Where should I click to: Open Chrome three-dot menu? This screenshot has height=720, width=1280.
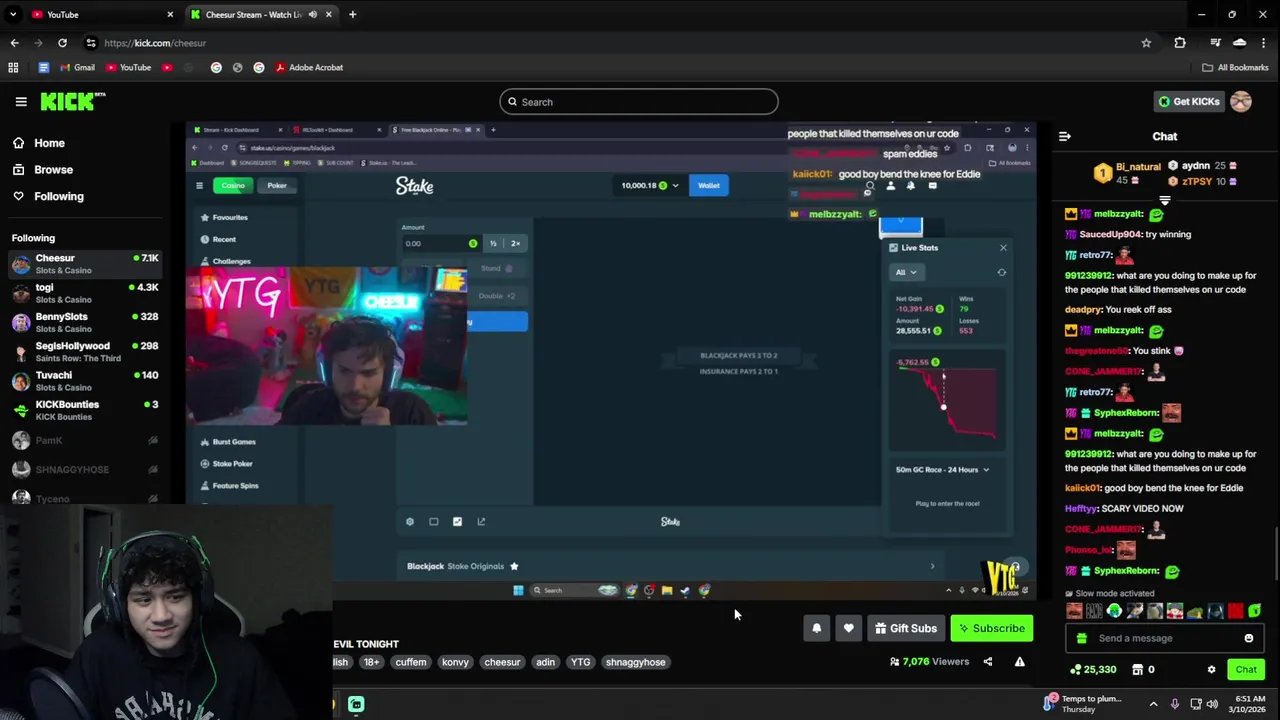point(1265,43)
